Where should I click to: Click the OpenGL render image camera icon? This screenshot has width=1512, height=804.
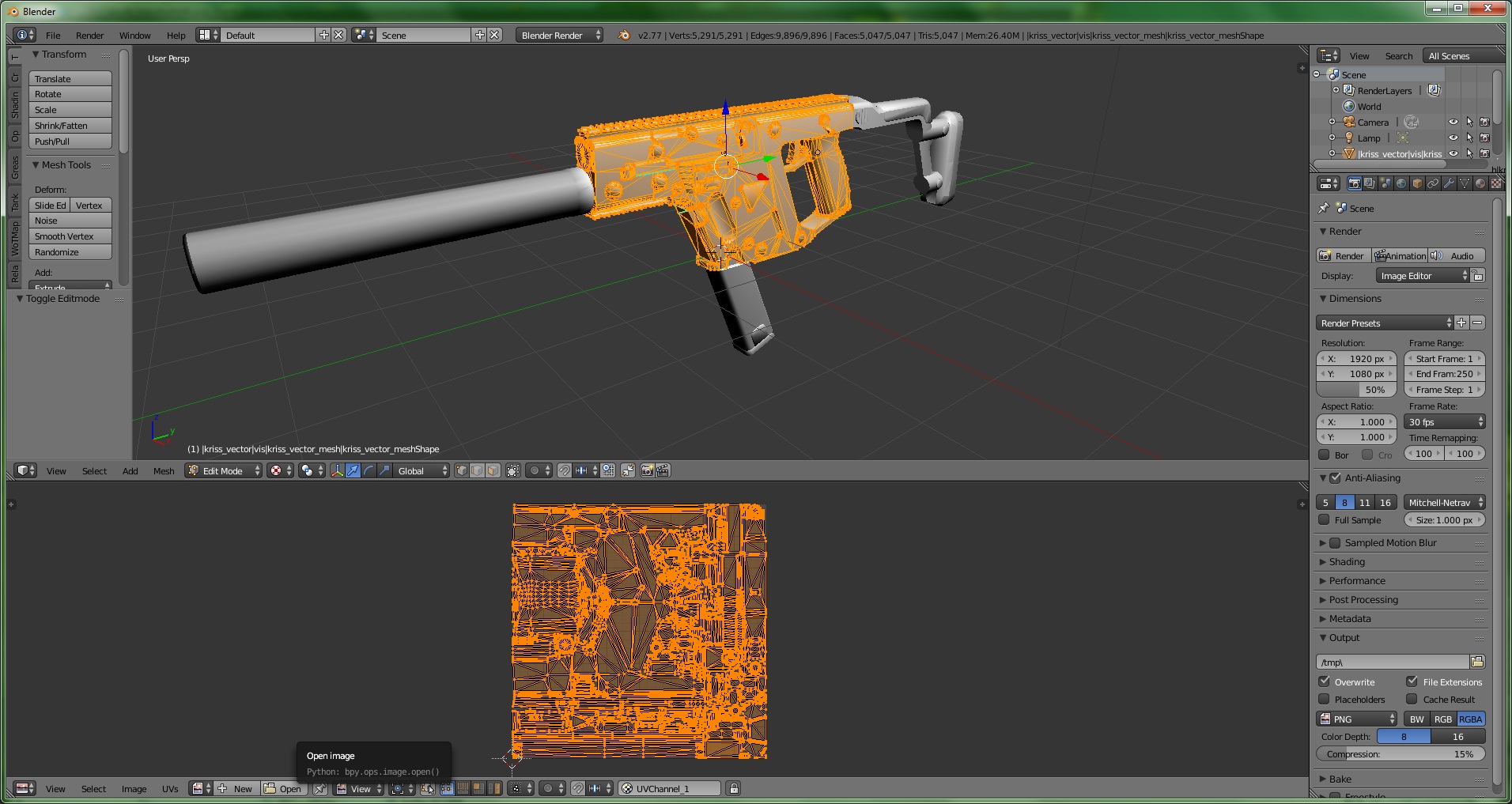tap(647, 471)
